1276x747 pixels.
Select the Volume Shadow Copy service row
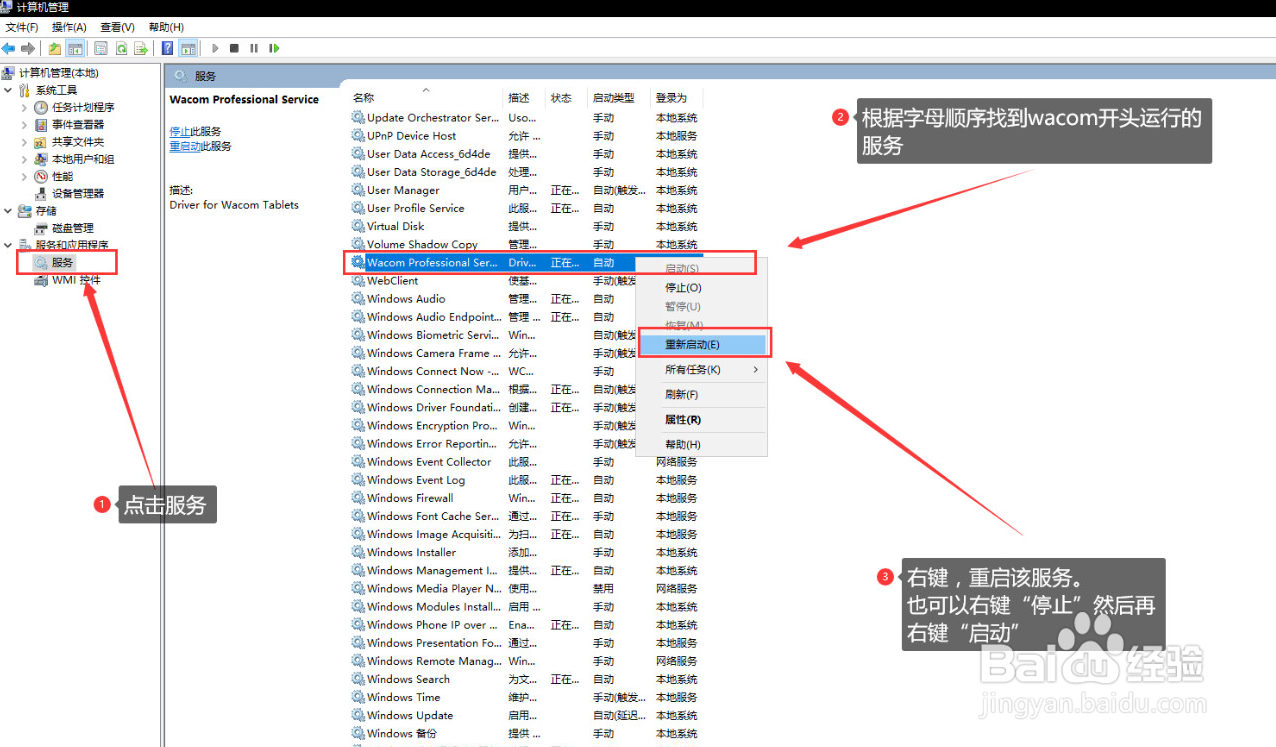tap(525, 244)
